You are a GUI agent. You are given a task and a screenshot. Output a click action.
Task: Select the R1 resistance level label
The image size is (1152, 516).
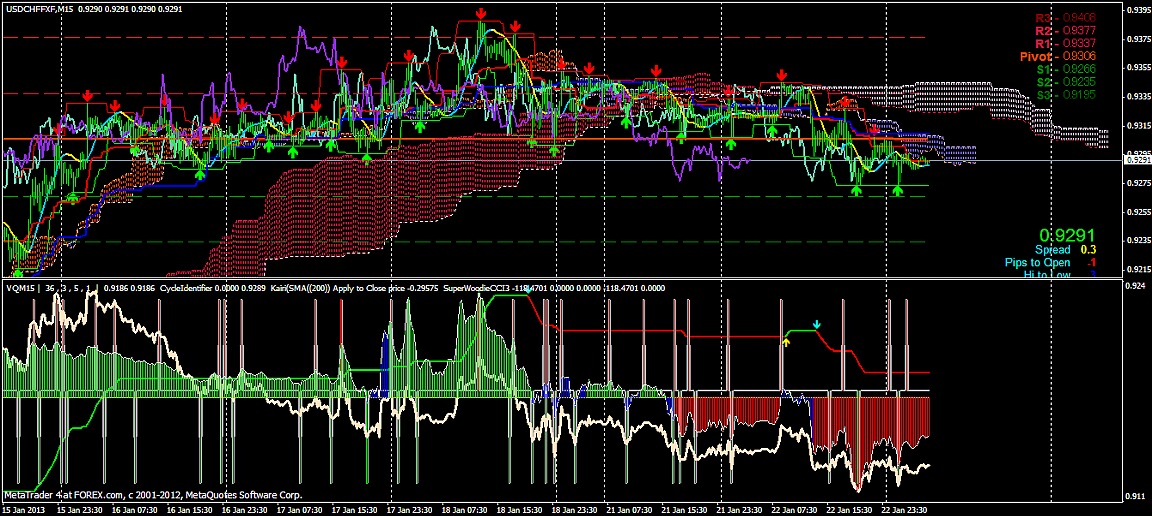tap(1065, 44)
